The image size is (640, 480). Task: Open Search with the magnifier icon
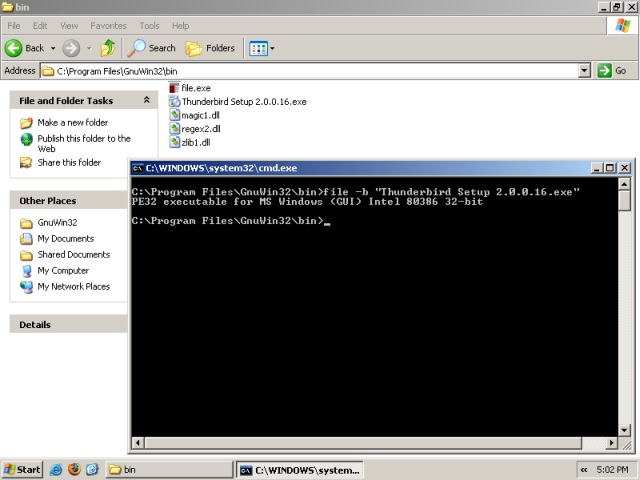[x=136, y=48]
